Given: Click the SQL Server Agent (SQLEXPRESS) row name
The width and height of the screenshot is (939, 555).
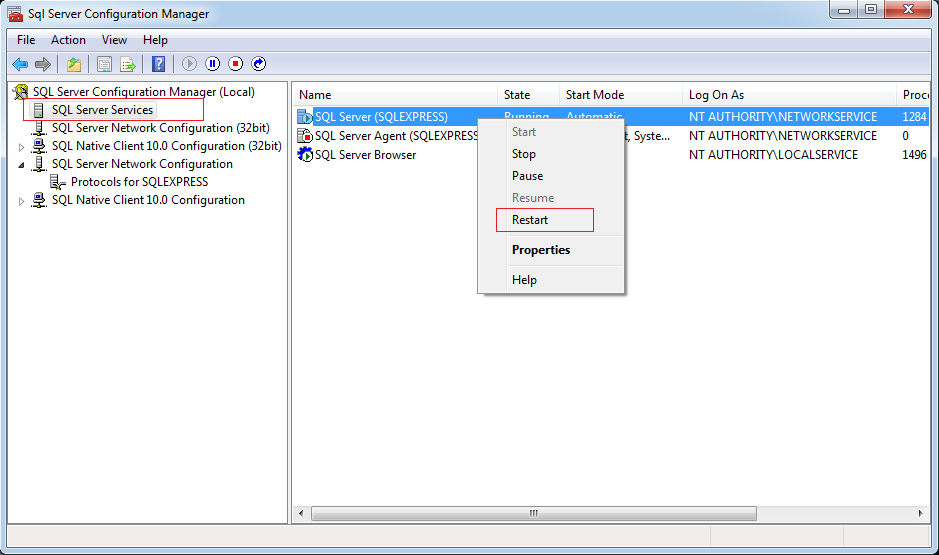Looking at the screenshot, I should point(396,136).
